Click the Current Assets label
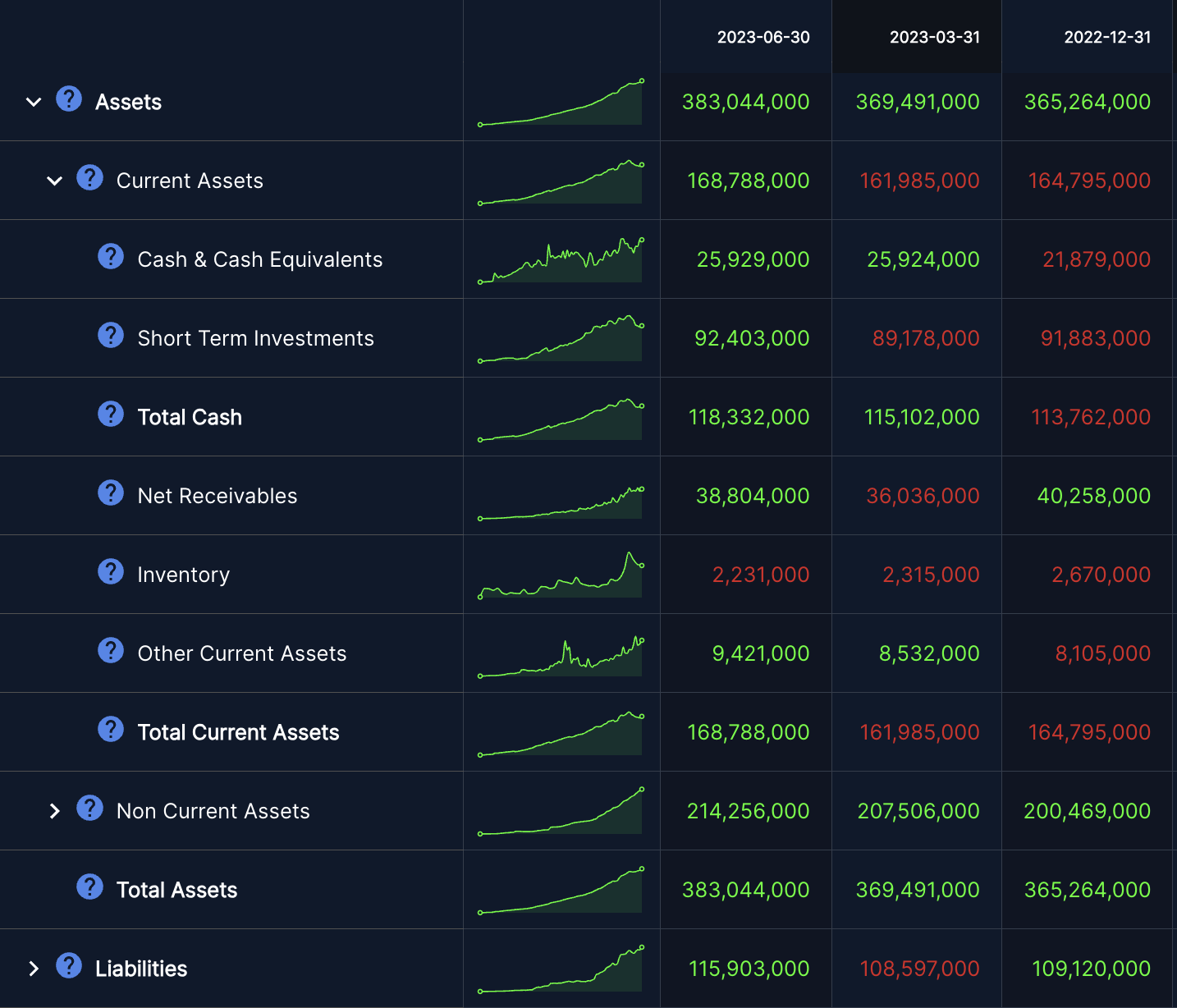The image size is (1177, 1008). click(x=190, y=181)
